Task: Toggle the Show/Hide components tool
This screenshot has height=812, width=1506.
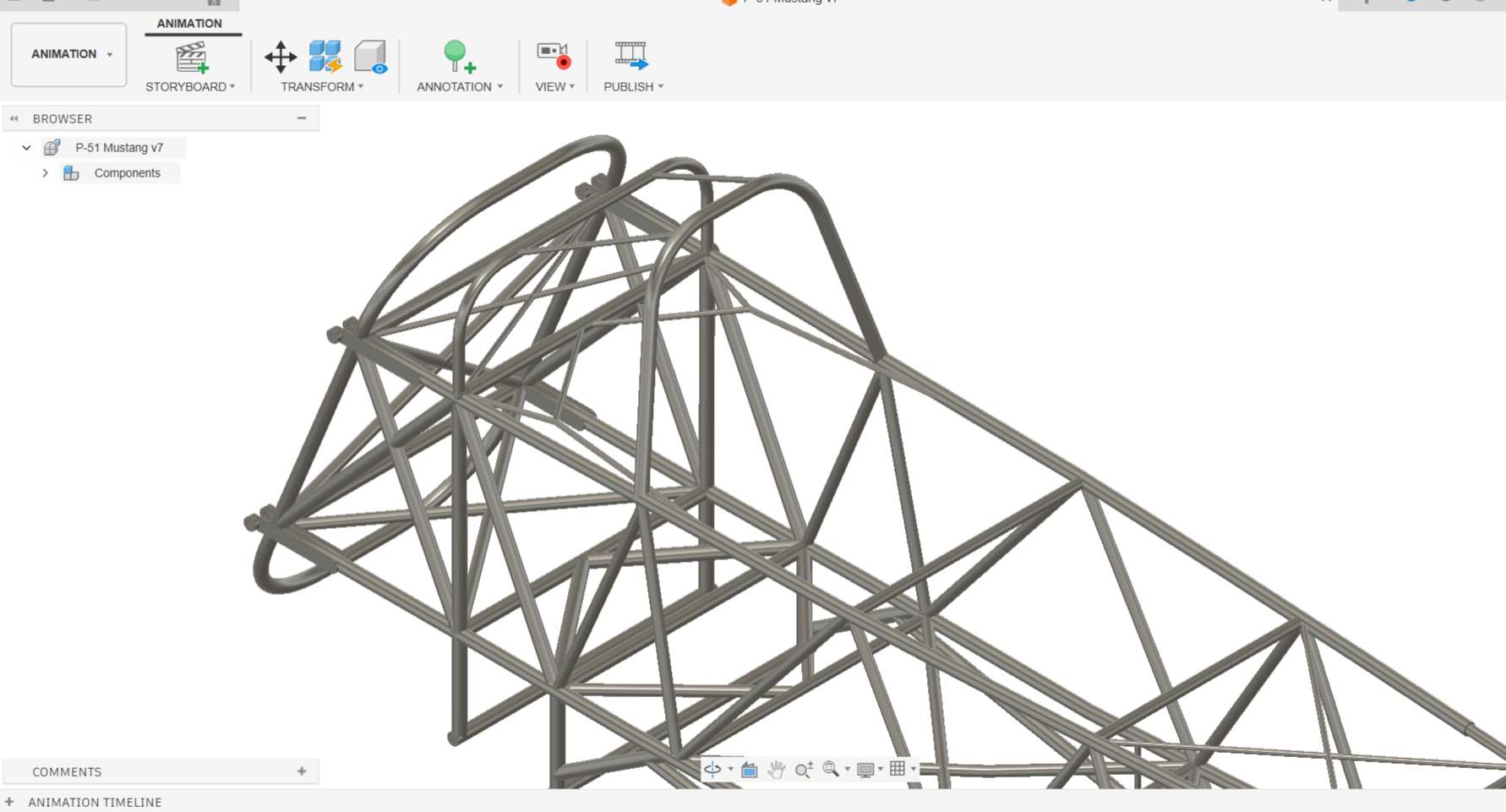Action: pyautogui.click(x=370, y=57)
